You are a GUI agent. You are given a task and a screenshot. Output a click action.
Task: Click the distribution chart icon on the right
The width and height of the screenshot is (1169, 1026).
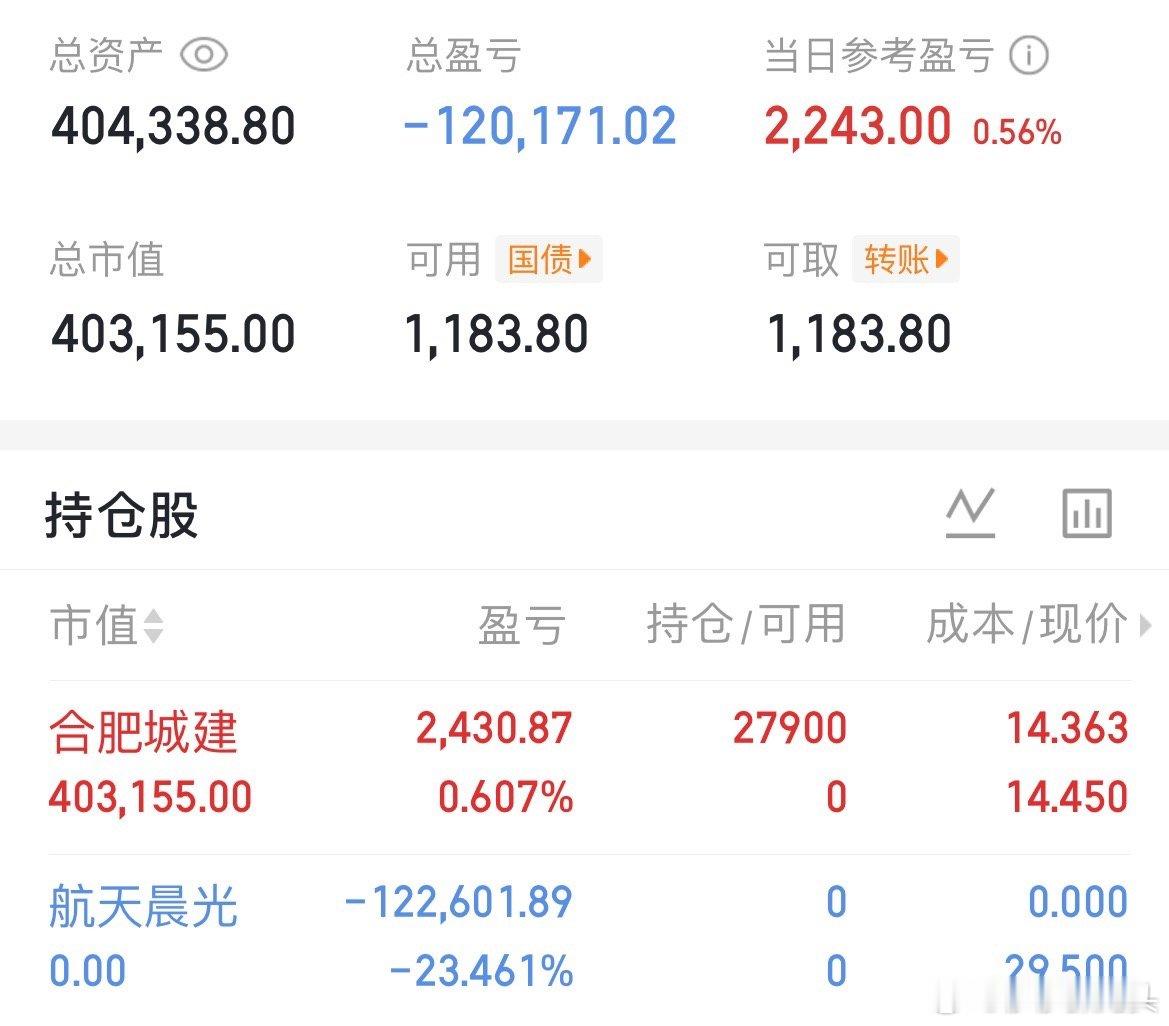tap(1086, 512)
